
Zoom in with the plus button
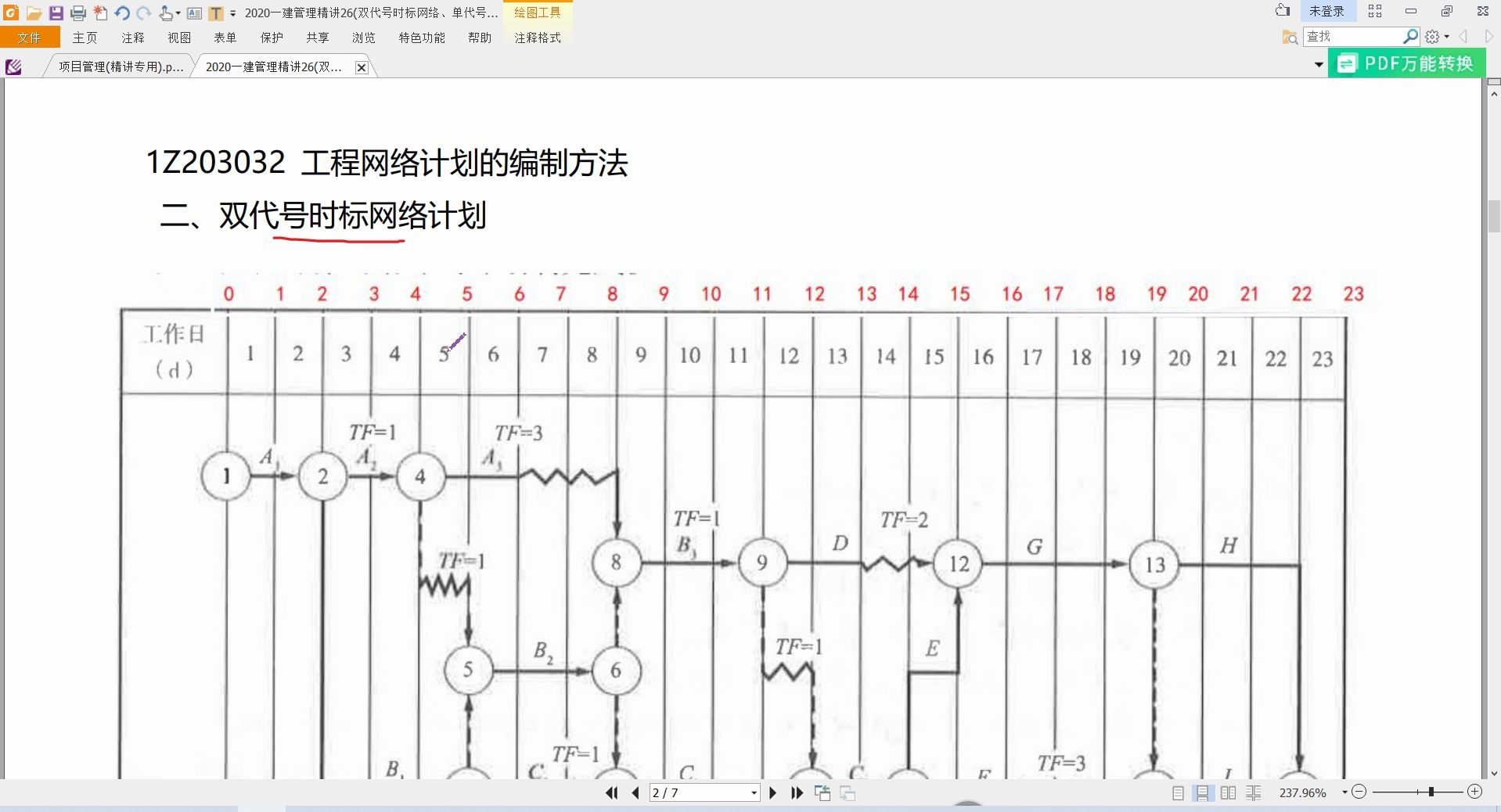tap(1475, 792)
